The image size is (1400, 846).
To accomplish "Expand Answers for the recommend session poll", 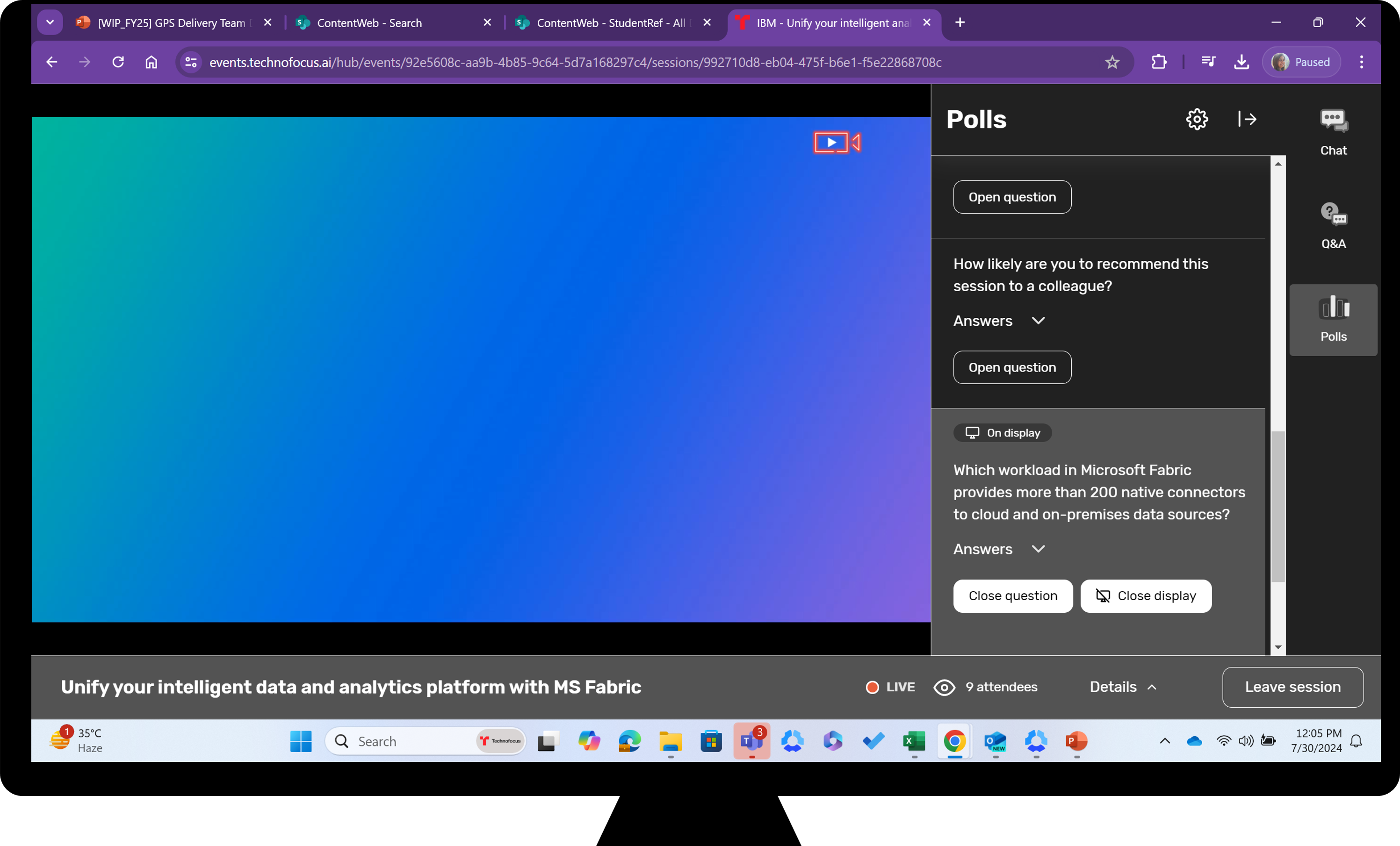I will [x=999, y=321].
